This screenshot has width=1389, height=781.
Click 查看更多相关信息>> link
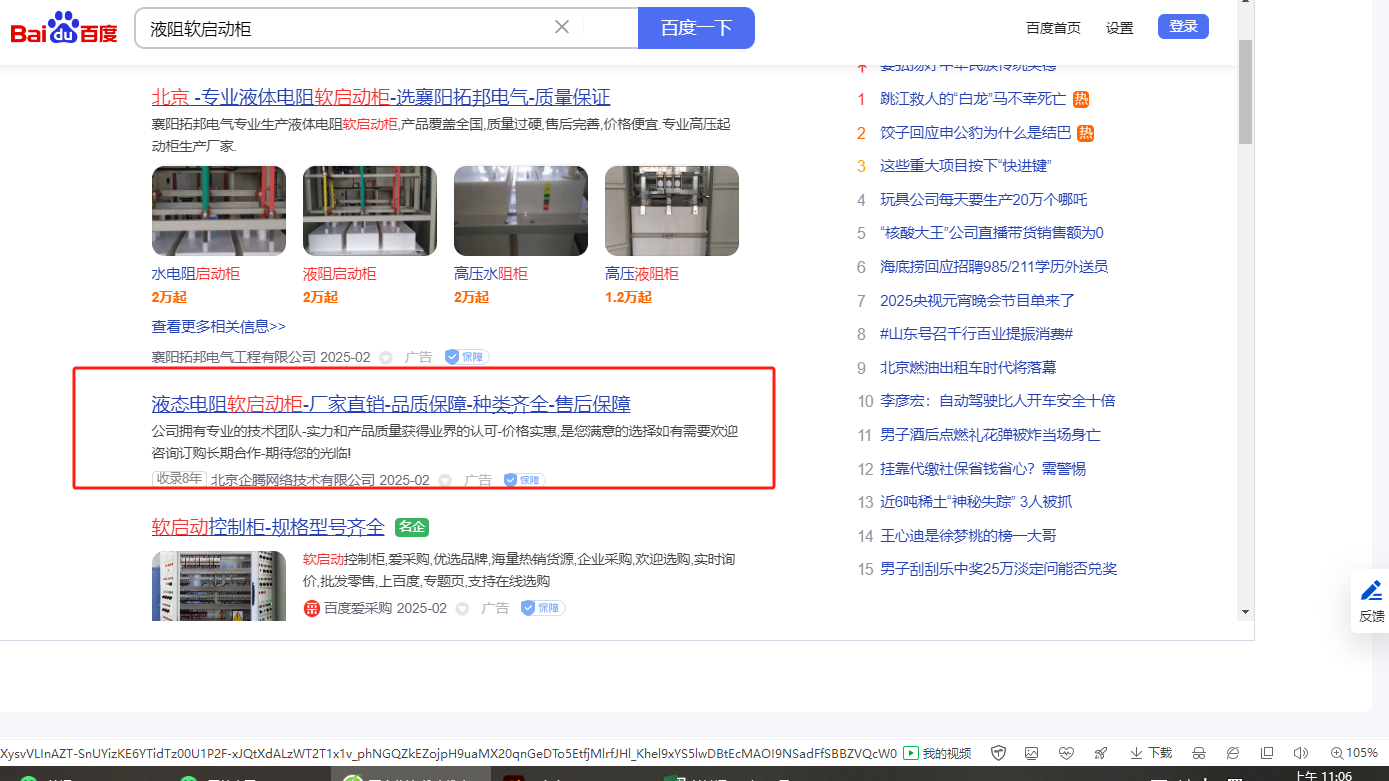click(218, 327)
